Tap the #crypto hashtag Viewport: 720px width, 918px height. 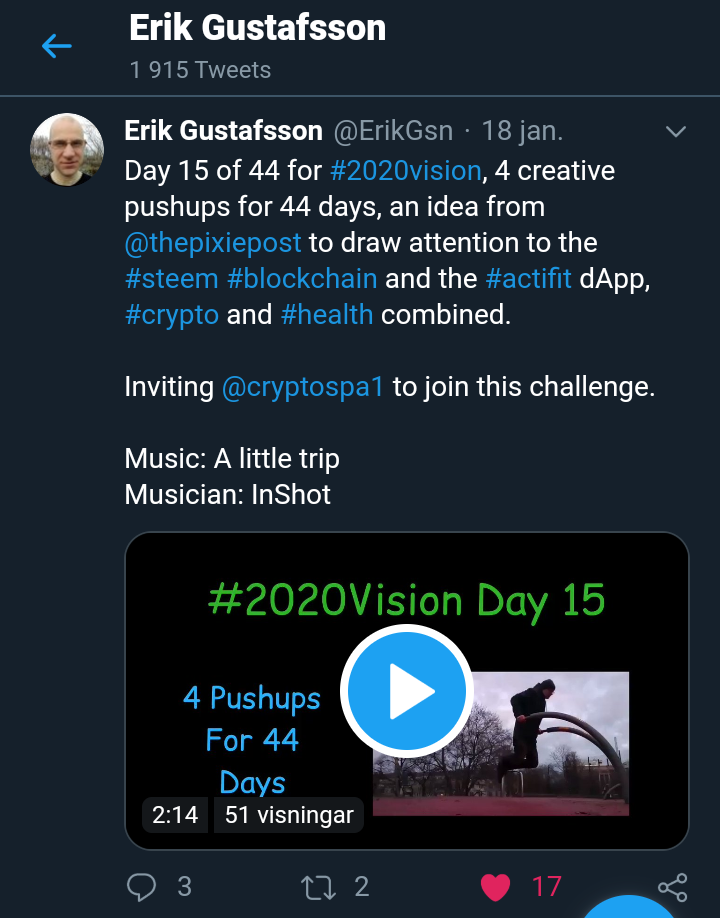[x=172, y=315]
